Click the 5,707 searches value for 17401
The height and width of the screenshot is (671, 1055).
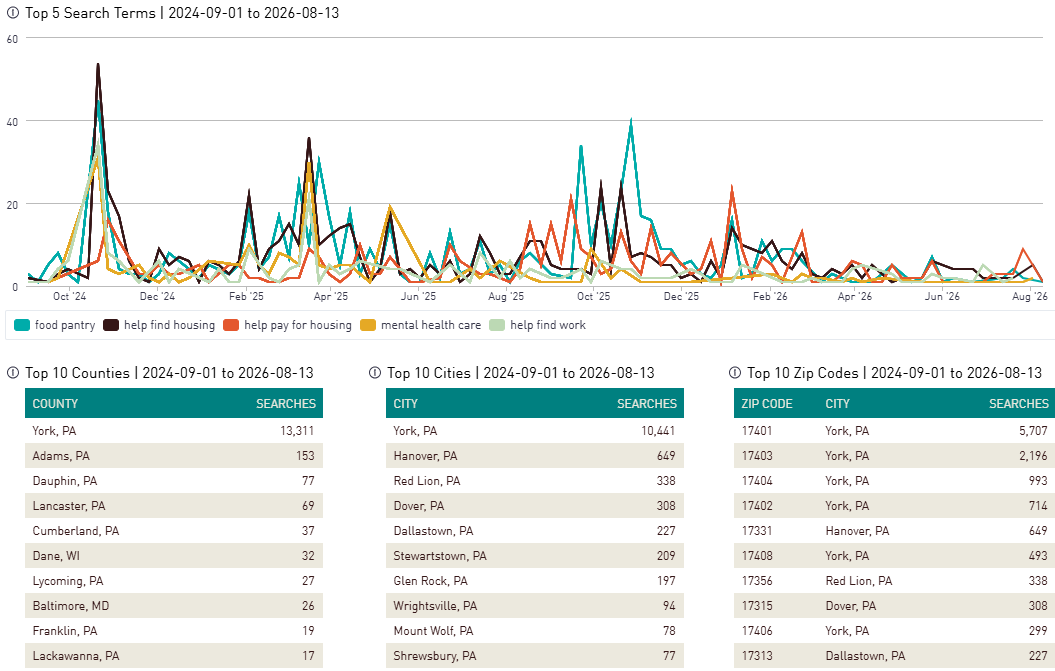click(1033, 431)
